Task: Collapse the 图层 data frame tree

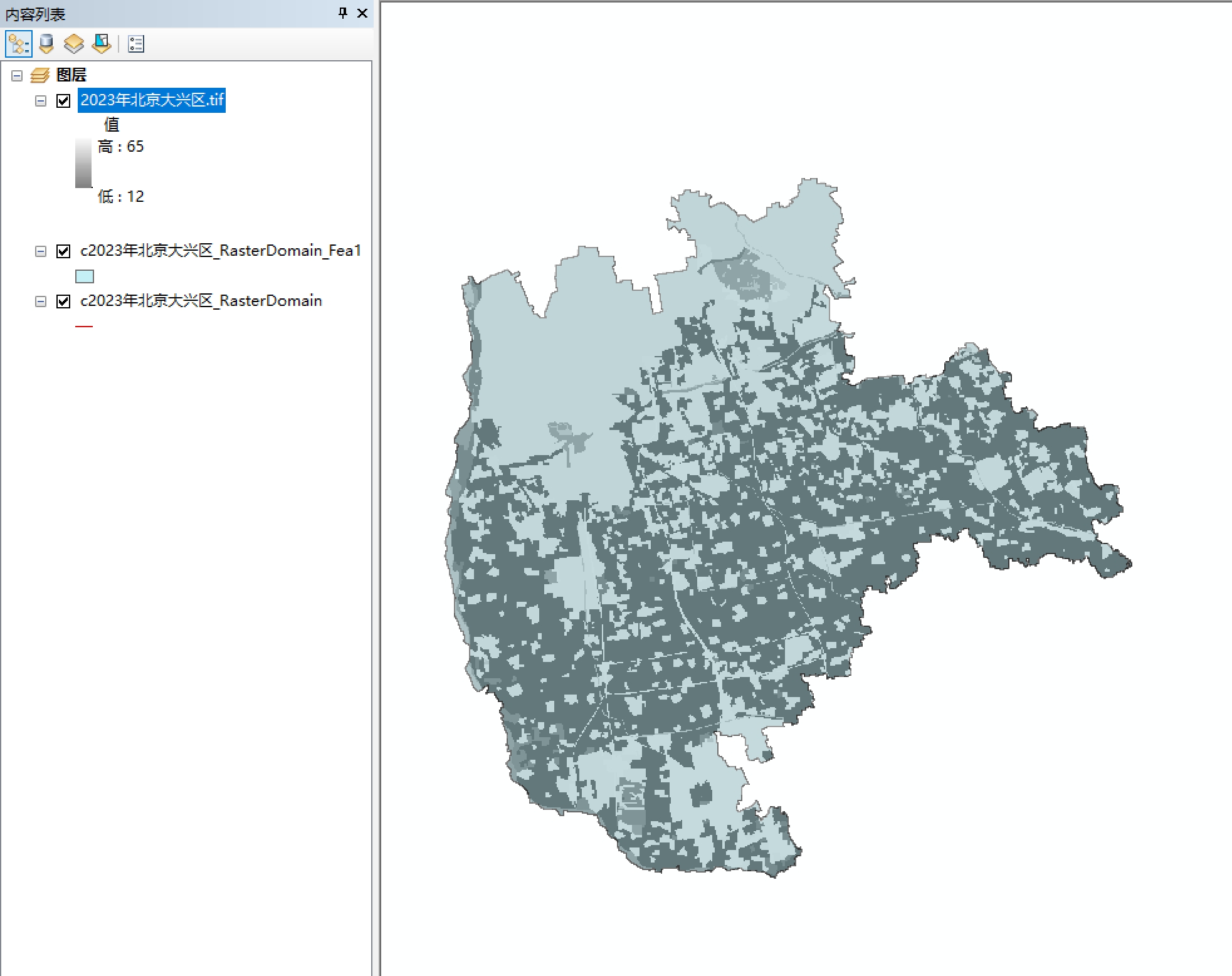Action: point(17,76)
